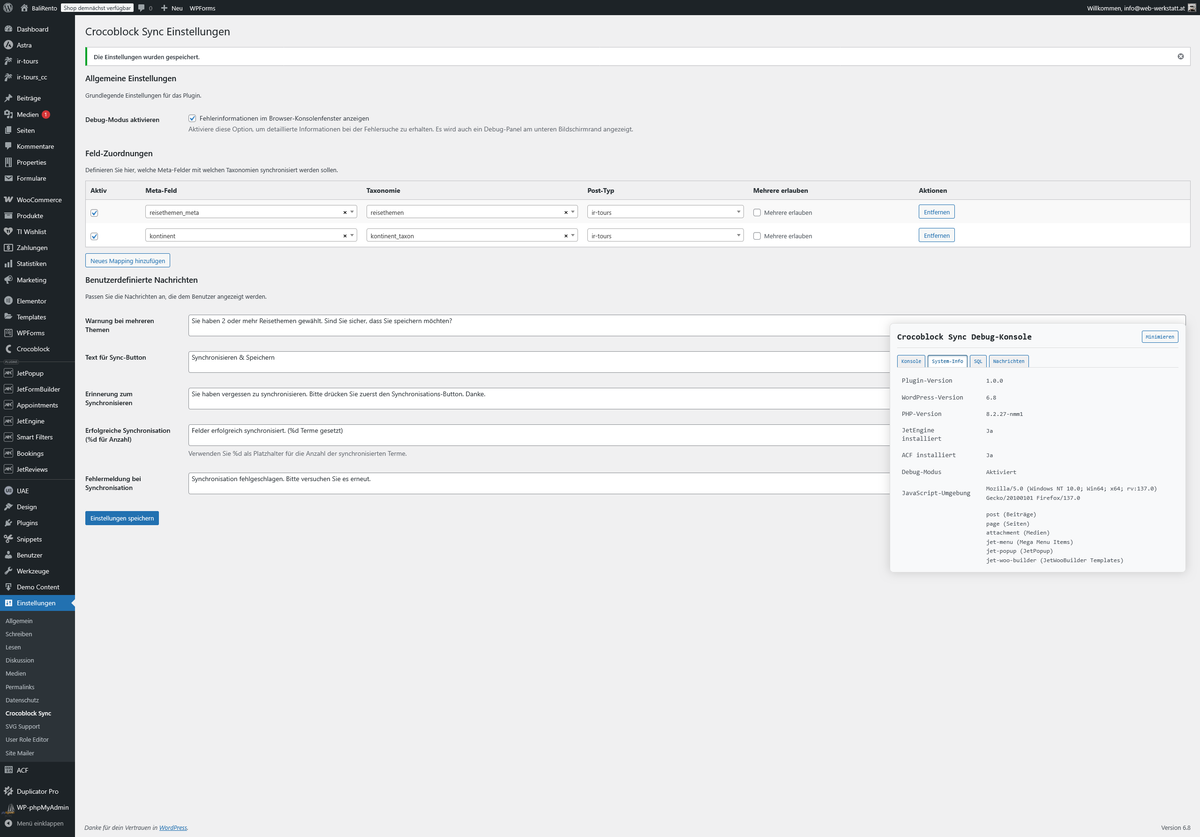
Task: Open the Marketing megaphone menu
Action: point(37,279)
